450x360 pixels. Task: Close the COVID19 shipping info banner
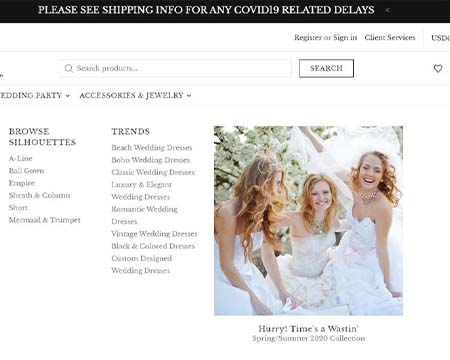(x=387, y=10)
